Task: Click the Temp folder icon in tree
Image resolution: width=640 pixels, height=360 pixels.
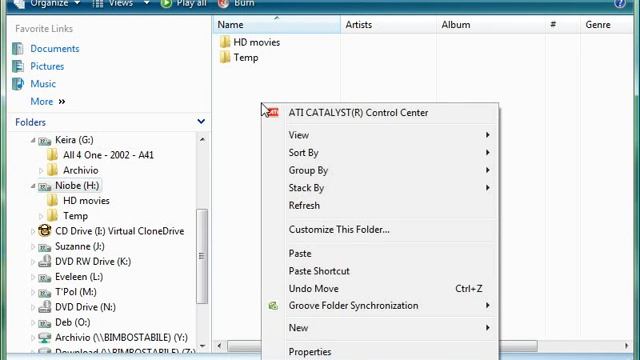Action: coord(52,216)
